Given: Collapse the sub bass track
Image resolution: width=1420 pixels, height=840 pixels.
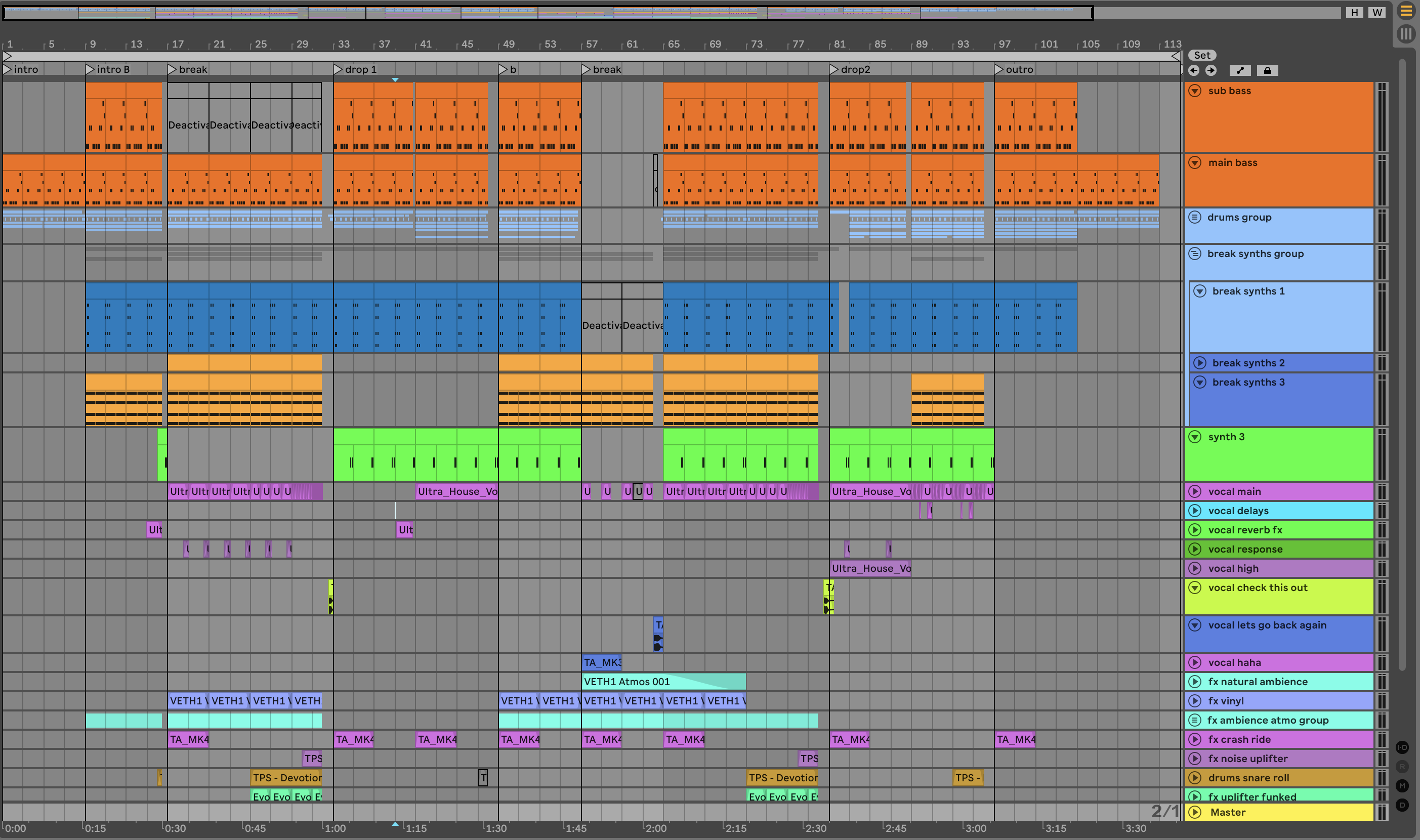Looking at the screenshot, I should click(1195, 91).
